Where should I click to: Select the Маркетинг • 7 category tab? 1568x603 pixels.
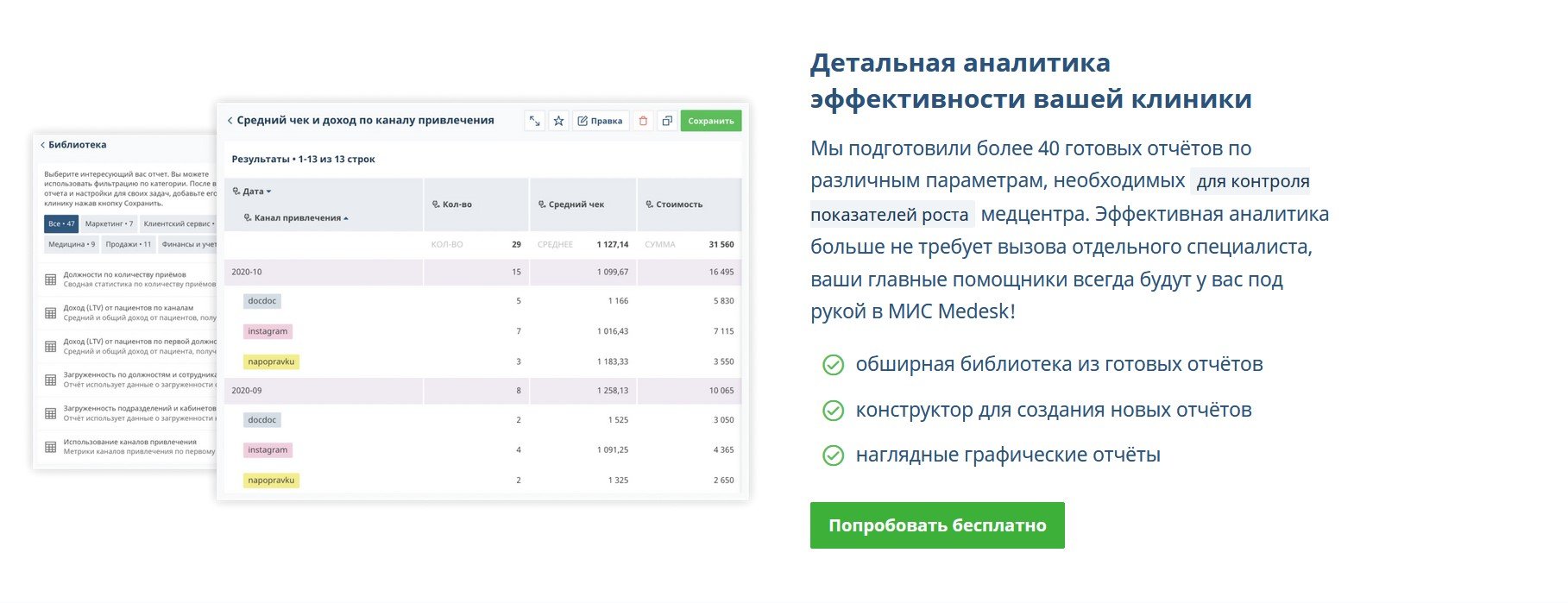pyautogui.click(x=109, y=224)
